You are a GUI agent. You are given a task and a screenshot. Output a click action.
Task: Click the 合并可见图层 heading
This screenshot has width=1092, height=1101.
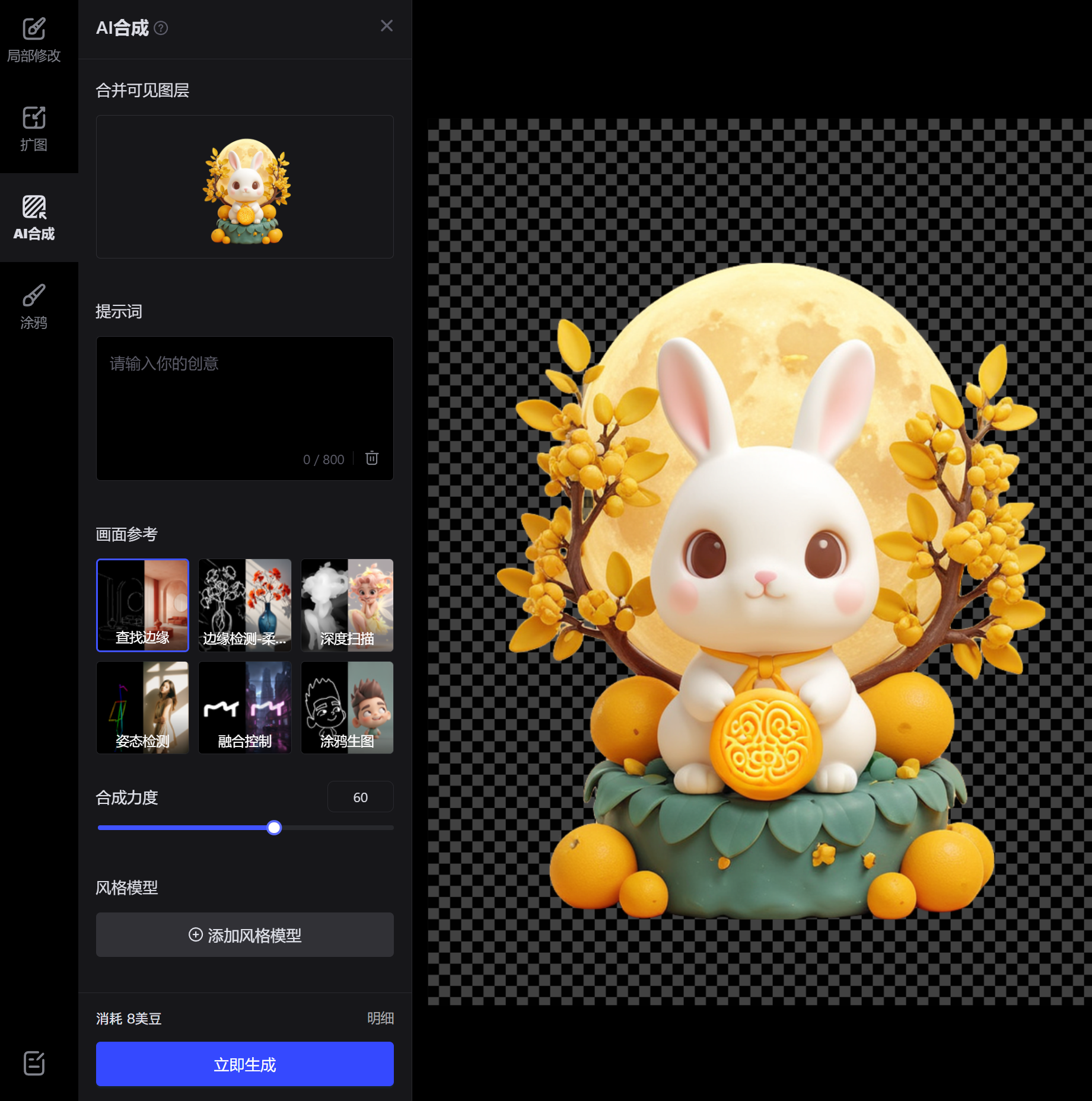tap(142, 90)
